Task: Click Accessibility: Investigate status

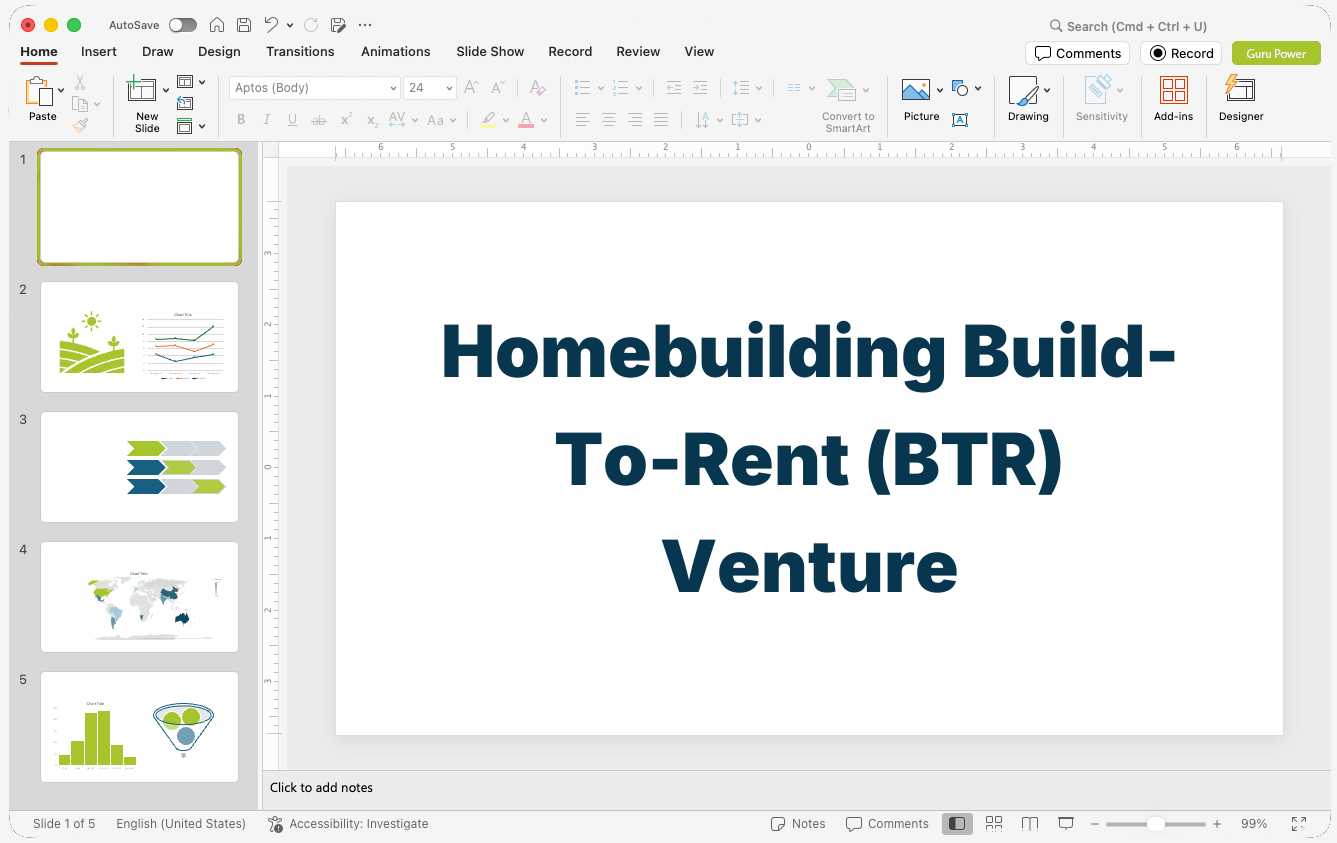Action: 348,824
